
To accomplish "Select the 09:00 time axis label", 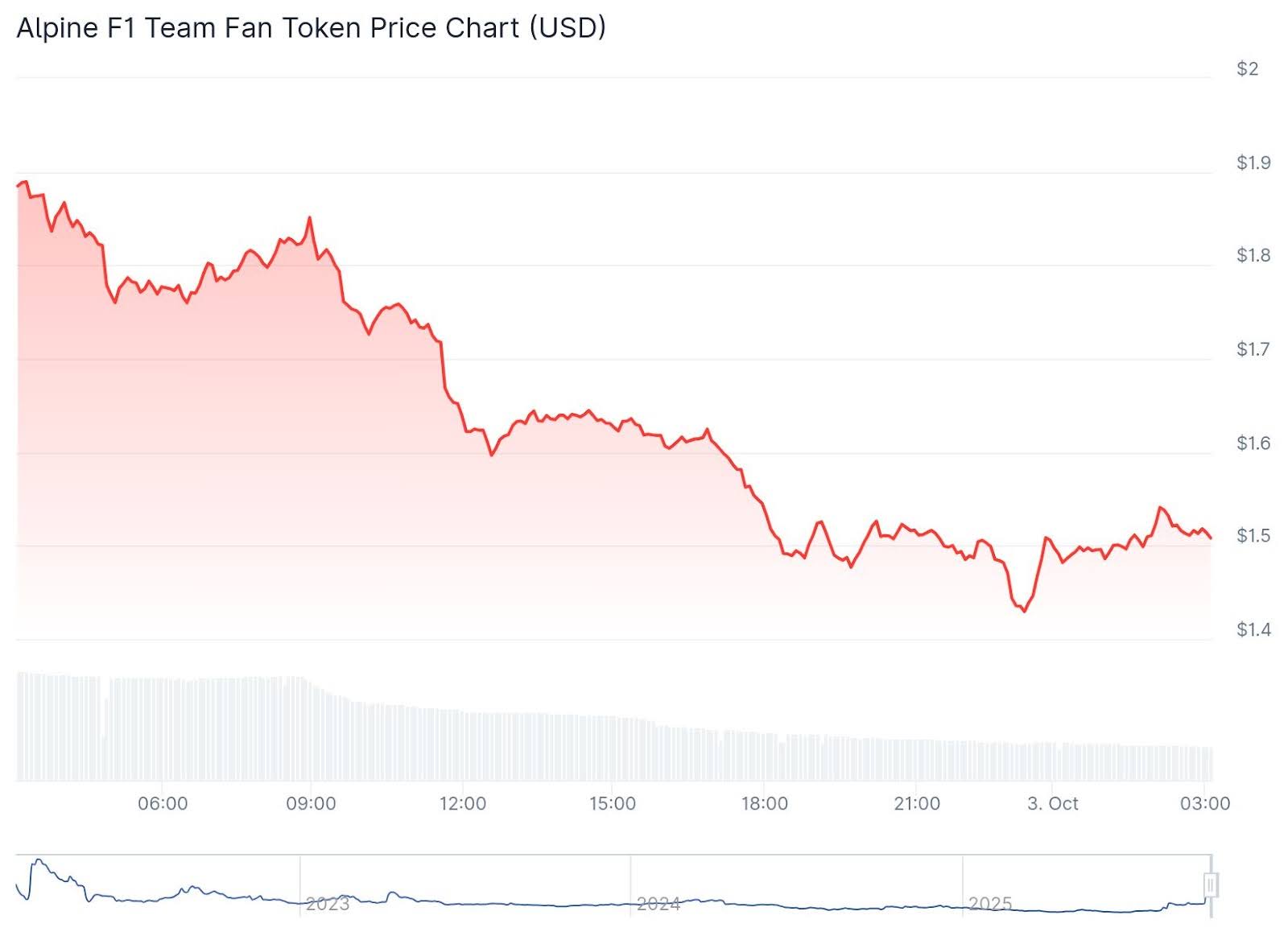I will pos(311,803).
